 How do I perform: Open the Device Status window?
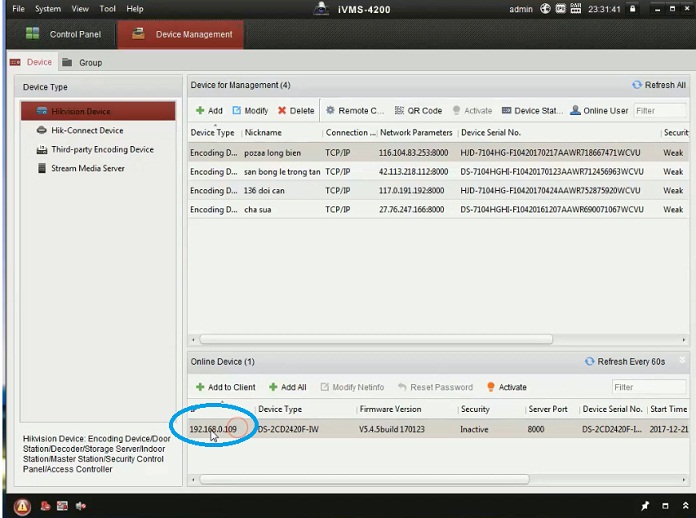click(532, 111)
